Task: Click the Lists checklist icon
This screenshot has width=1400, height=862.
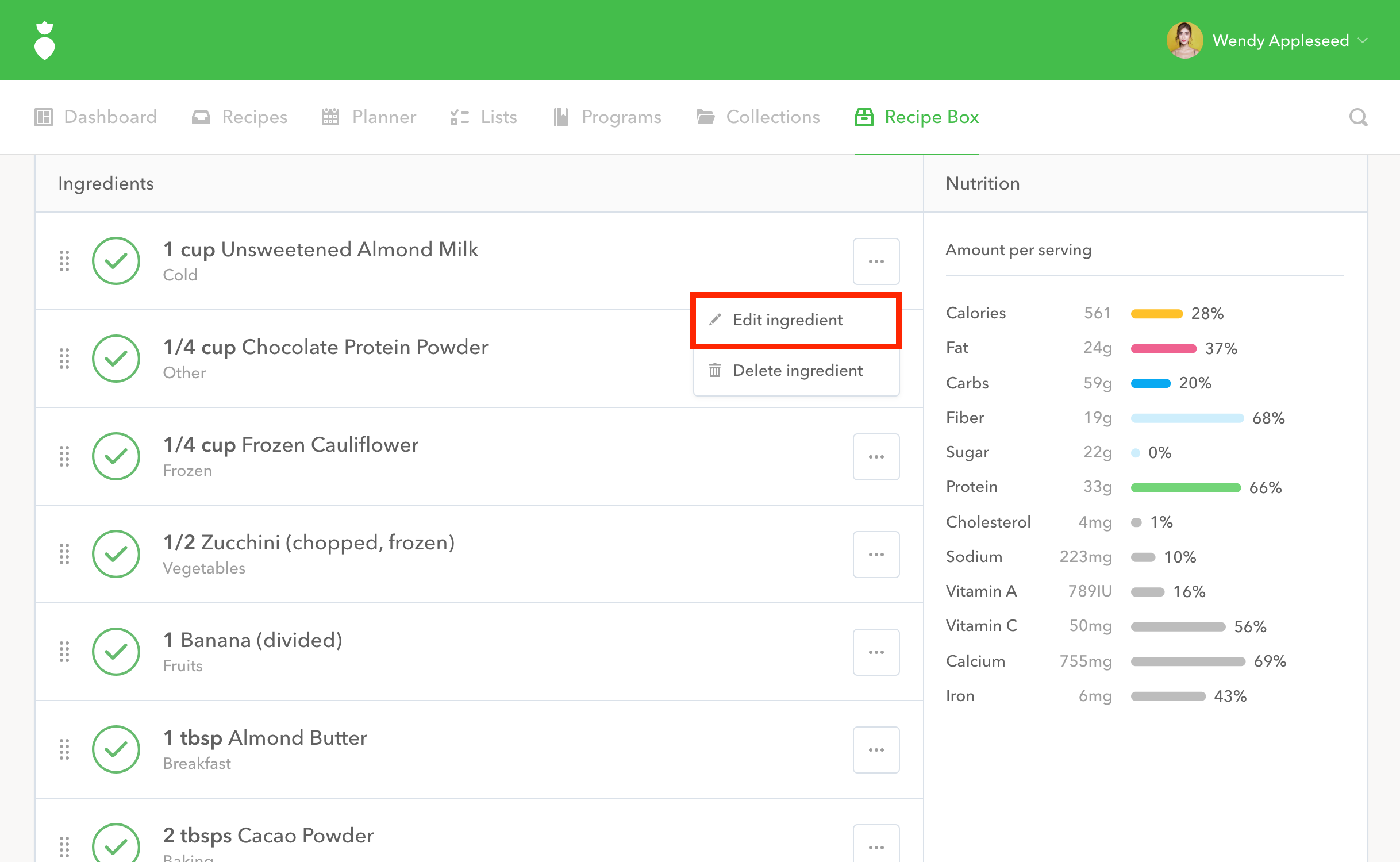Action: (459, 117)
